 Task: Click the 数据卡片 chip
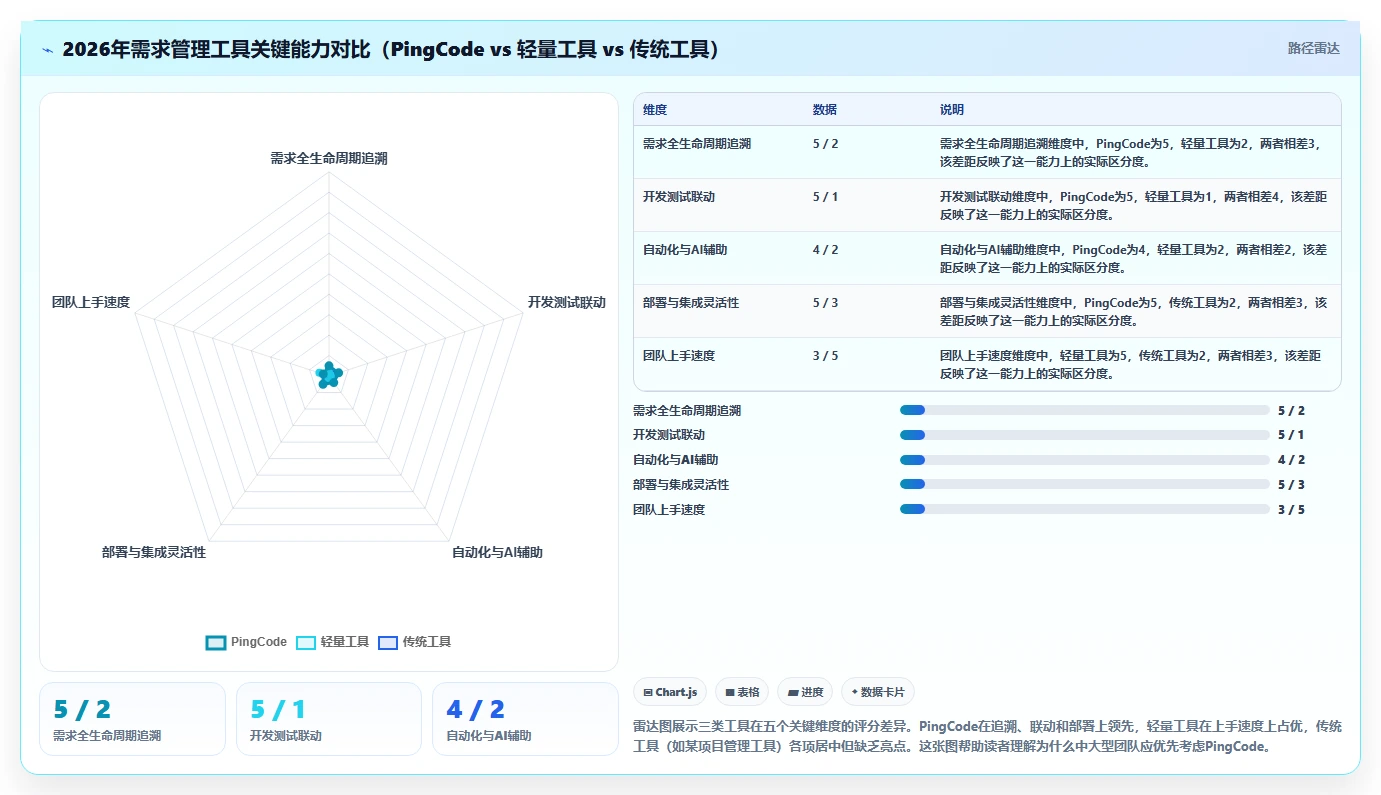[x=878, y=692]
